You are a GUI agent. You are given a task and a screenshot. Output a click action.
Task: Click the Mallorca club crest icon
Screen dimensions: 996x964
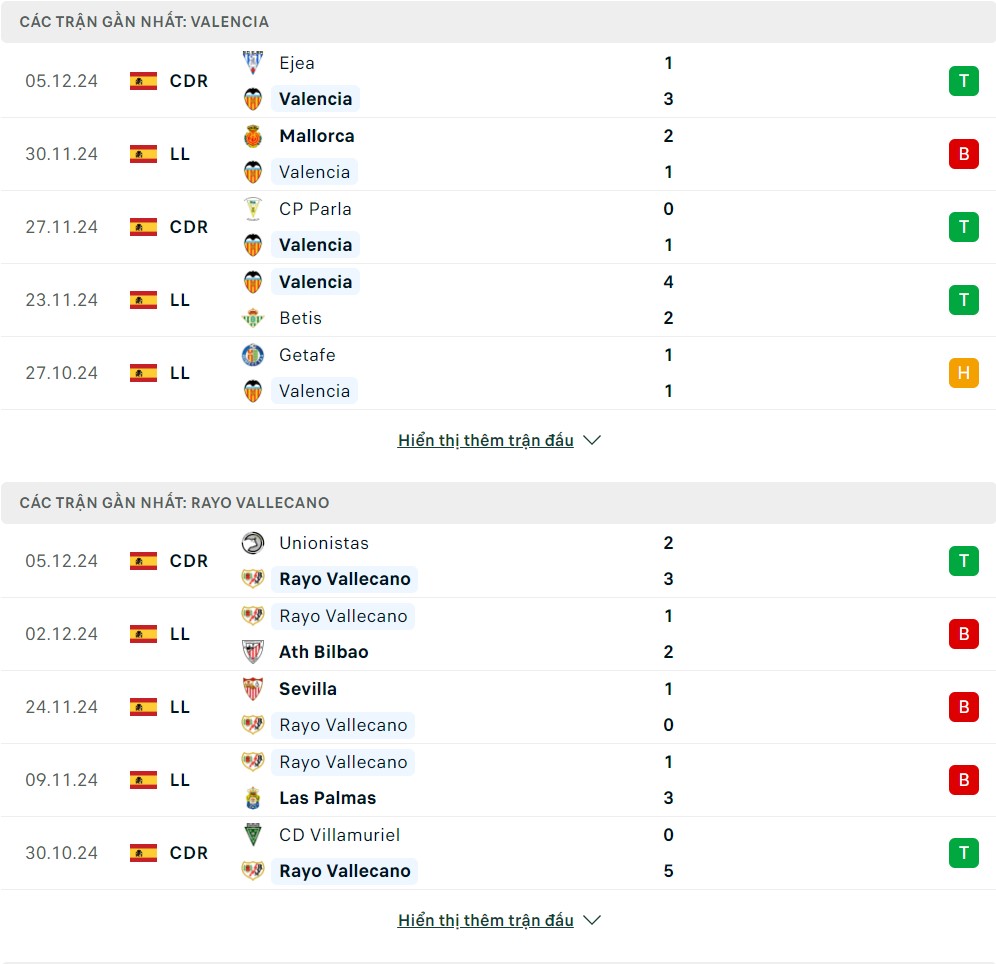coord(253,136)
